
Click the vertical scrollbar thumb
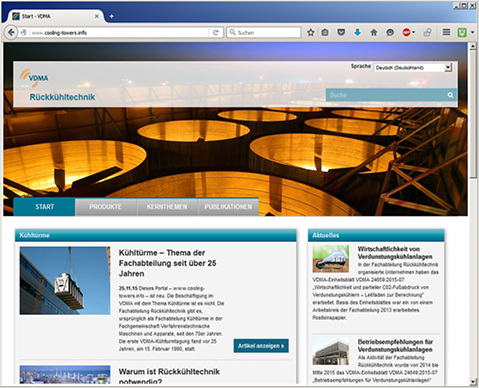(473, 115)
